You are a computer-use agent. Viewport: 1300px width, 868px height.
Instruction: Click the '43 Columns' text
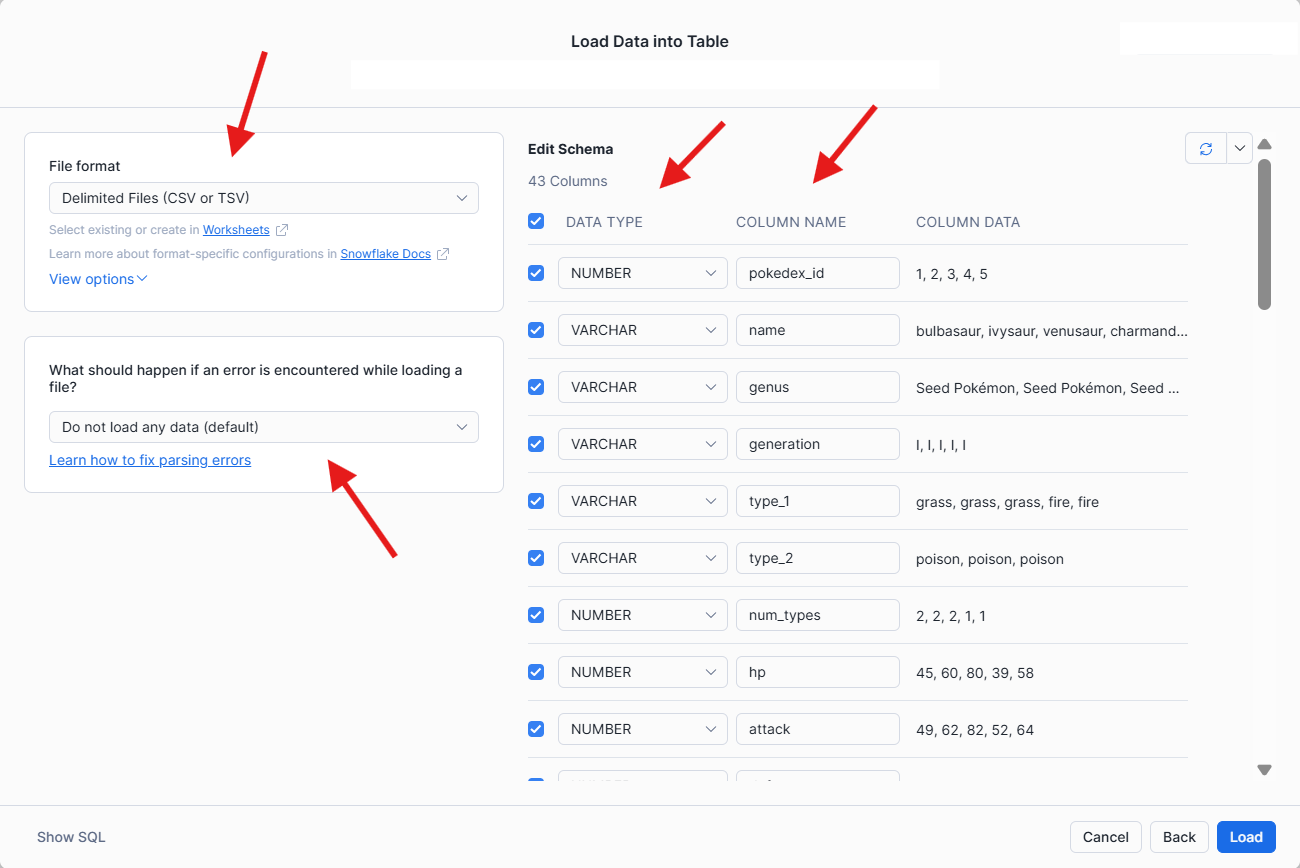point(568,181)
